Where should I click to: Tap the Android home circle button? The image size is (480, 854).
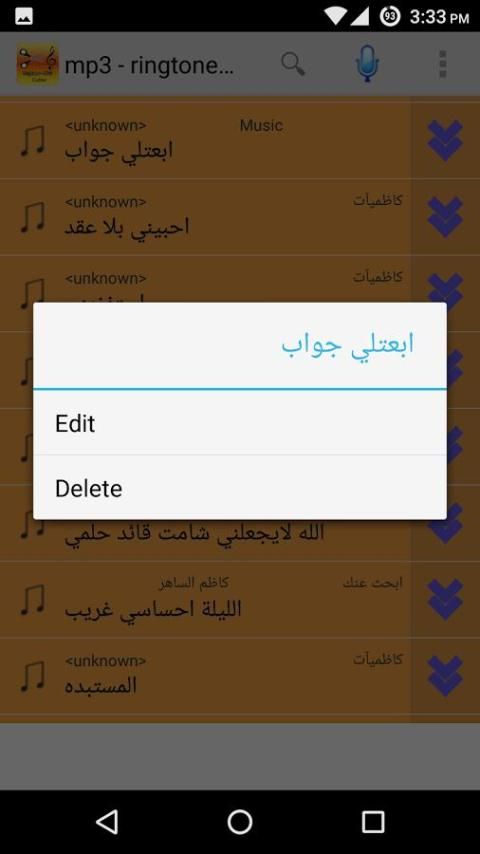point(240,821)
